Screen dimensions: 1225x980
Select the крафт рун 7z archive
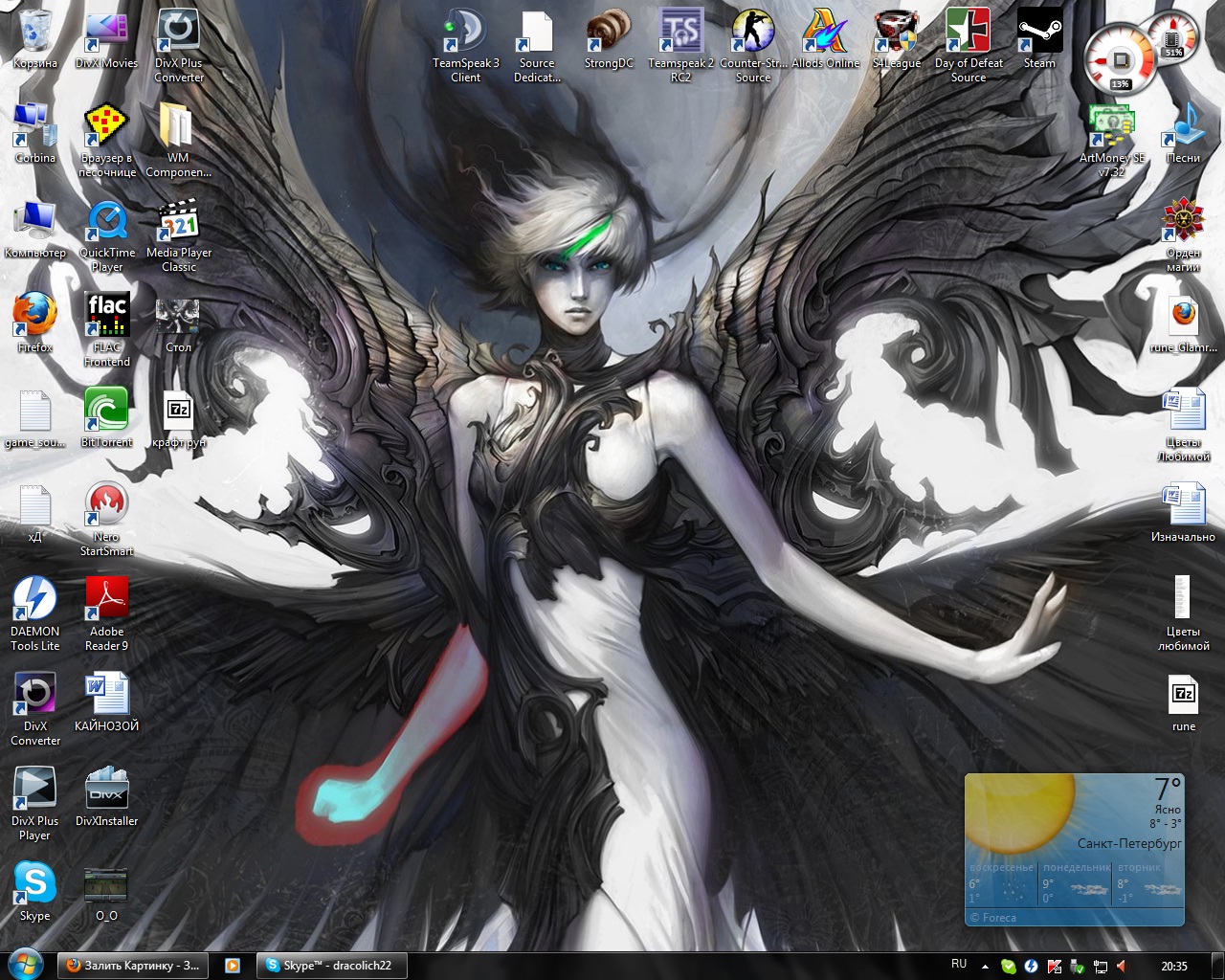click(179, 418)
